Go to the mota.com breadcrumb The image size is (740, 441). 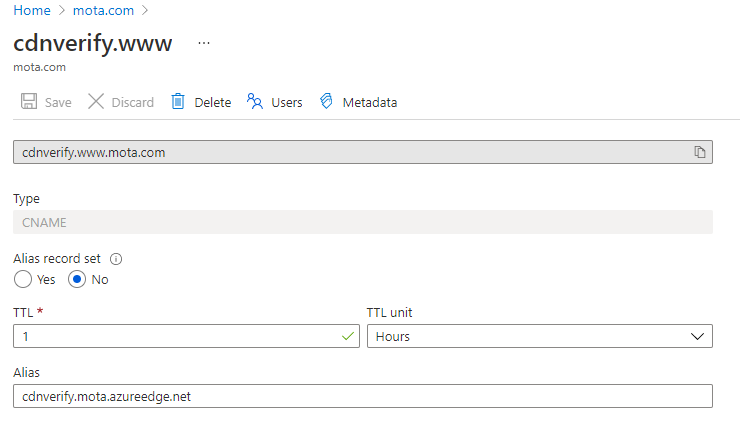click(103, 10)
